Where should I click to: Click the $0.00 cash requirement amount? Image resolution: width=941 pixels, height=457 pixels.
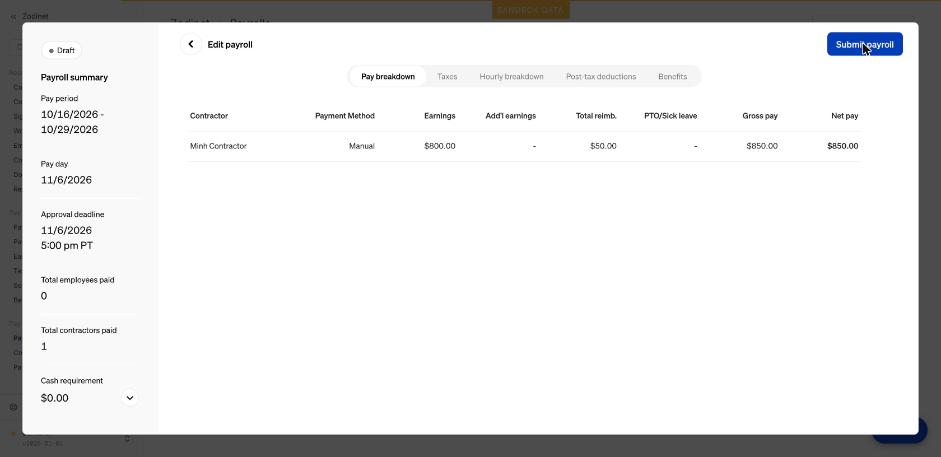tap(55, 398)
